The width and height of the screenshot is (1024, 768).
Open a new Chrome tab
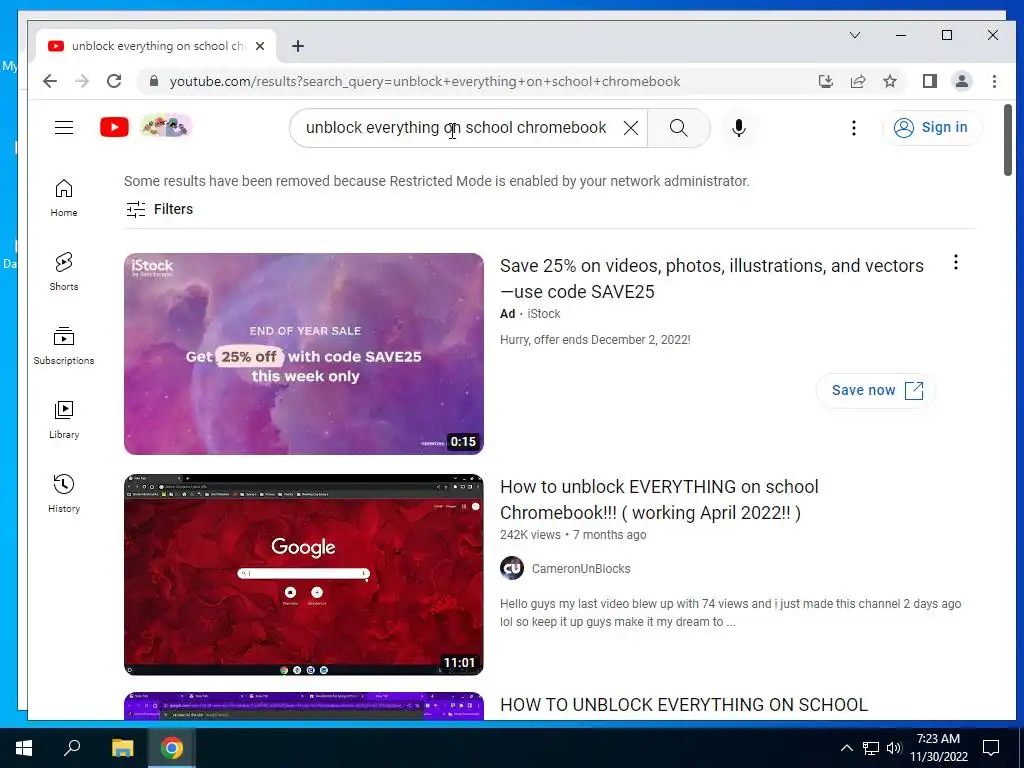[298, 46]
